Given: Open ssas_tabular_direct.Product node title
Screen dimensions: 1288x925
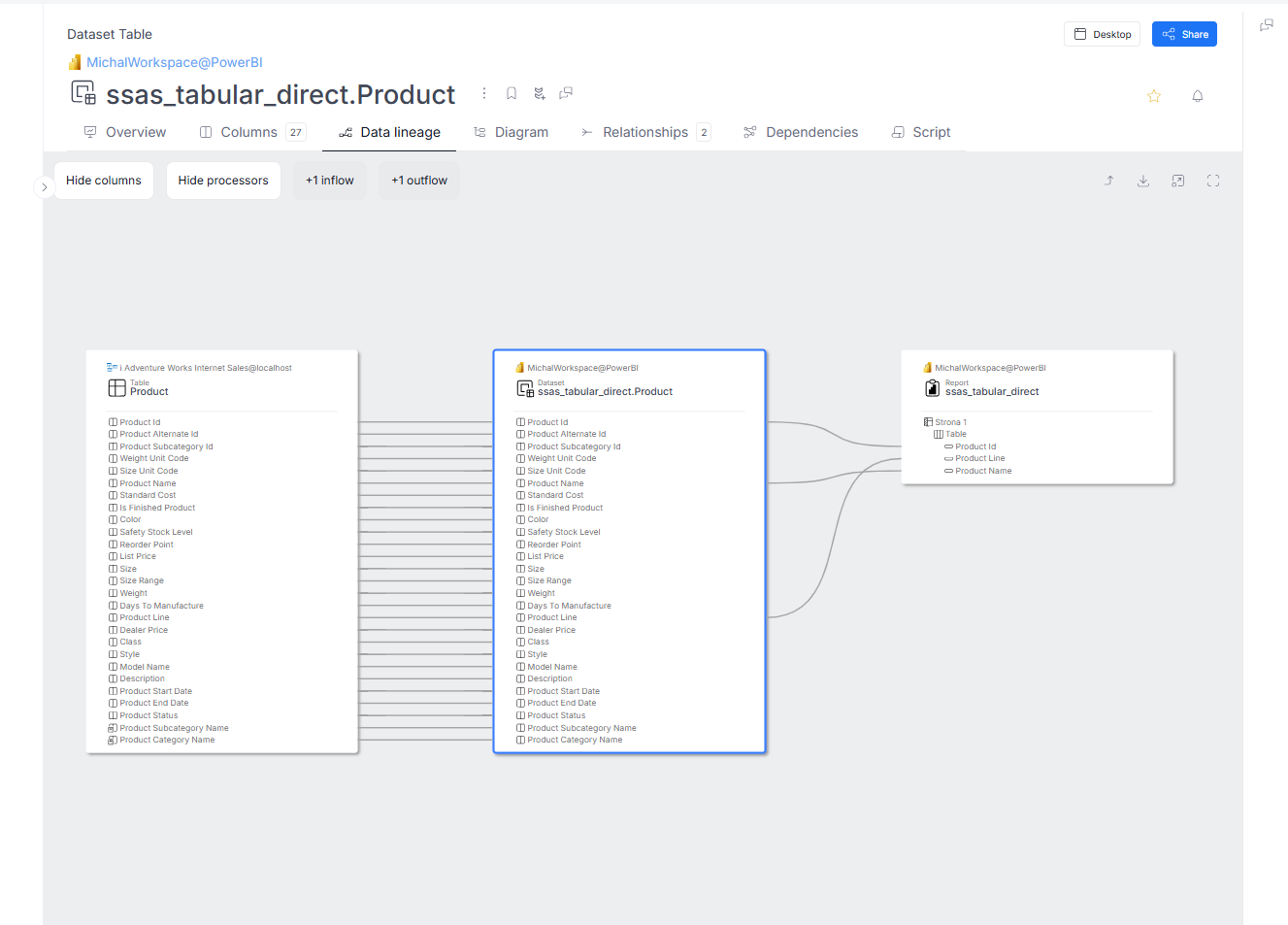Looking at the screenshot, I should [606, 392].
